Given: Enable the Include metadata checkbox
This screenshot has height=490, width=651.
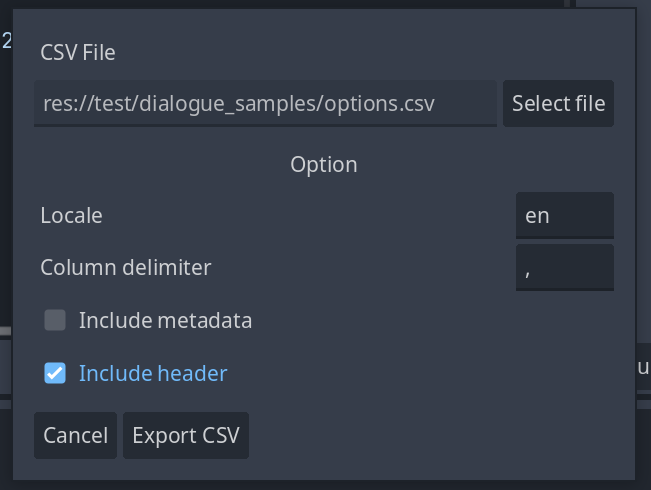Looking at the screenshot, I should click(55, 321).
